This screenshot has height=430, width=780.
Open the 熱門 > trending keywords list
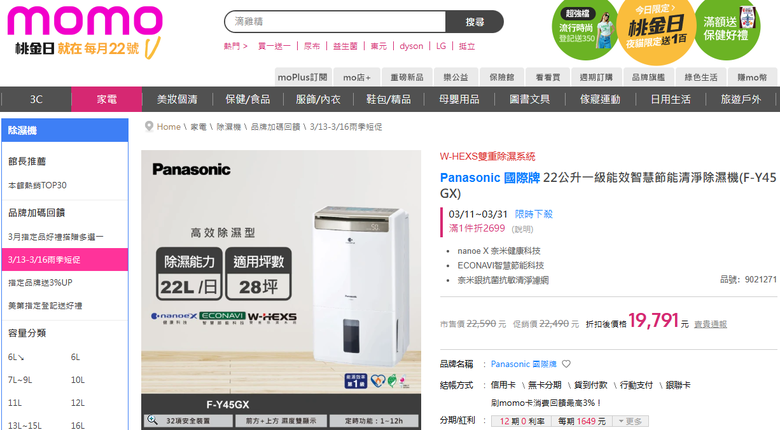[235, 46]
